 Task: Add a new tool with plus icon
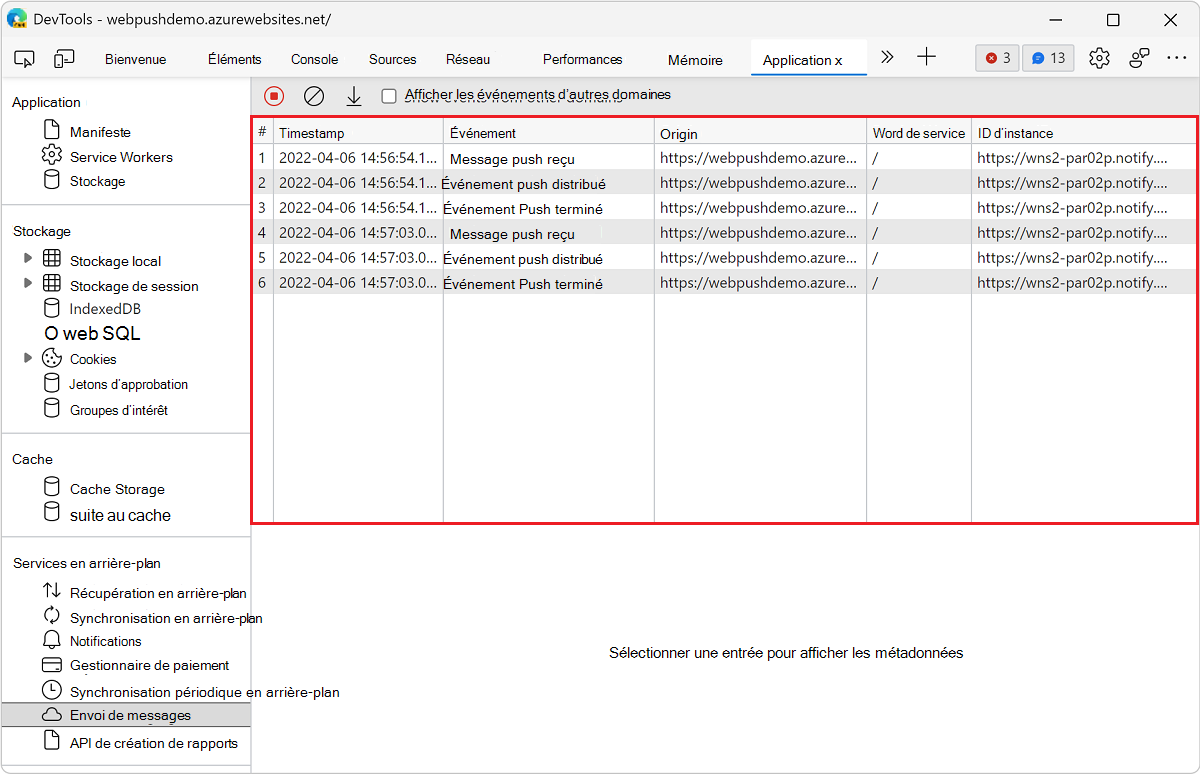(x=926, y=58)
